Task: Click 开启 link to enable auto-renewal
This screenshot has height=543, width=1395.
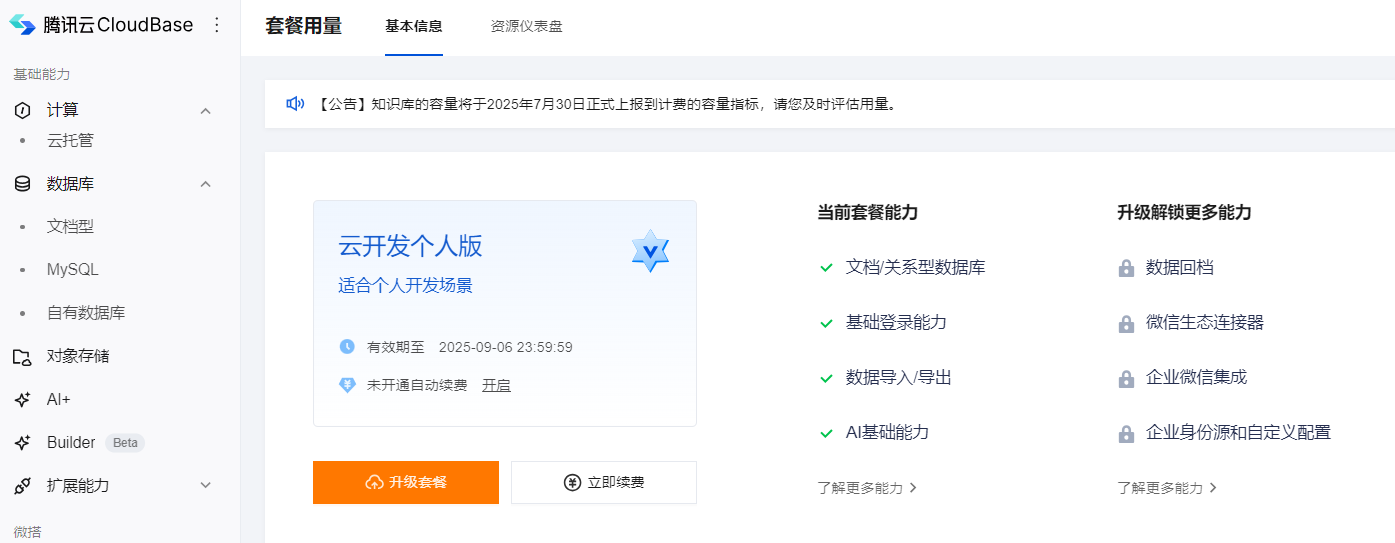Action: pyautogui.click(x=496, y=385)
